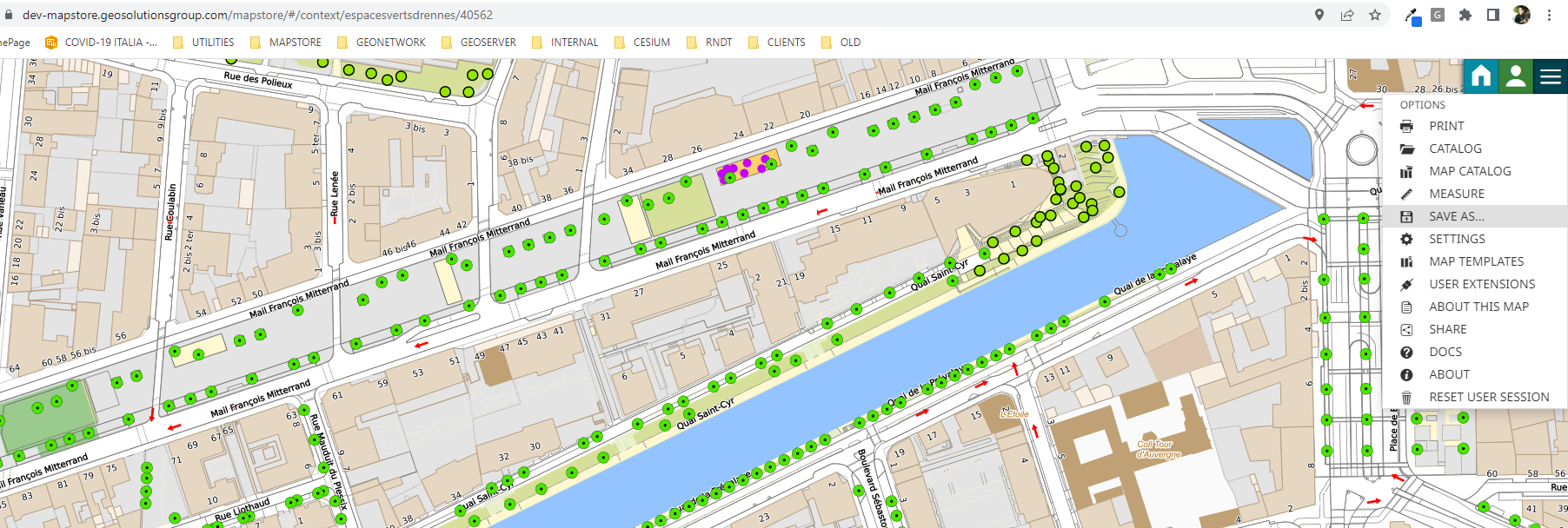Click the Share icon entry
The image size is (1568, 528).
tap(1406, 329)
